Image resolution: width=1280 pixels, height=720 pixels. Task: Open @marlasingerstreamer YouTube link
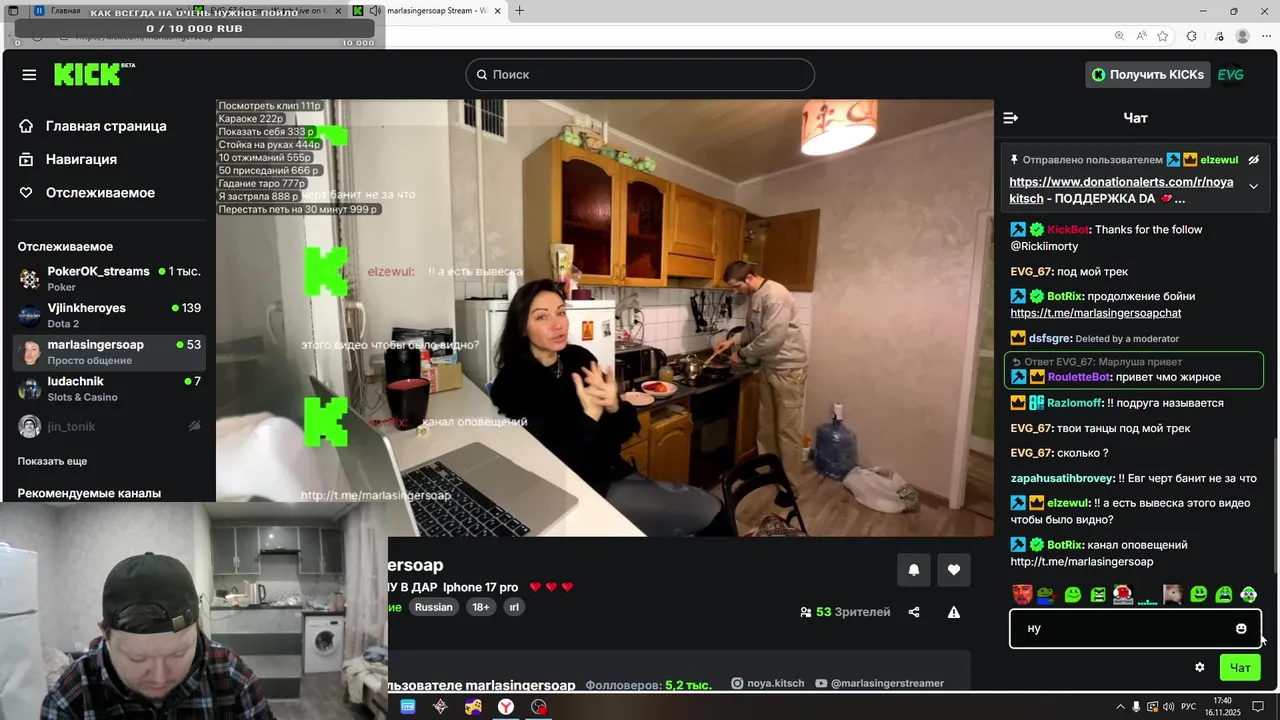tap(879, 683)
